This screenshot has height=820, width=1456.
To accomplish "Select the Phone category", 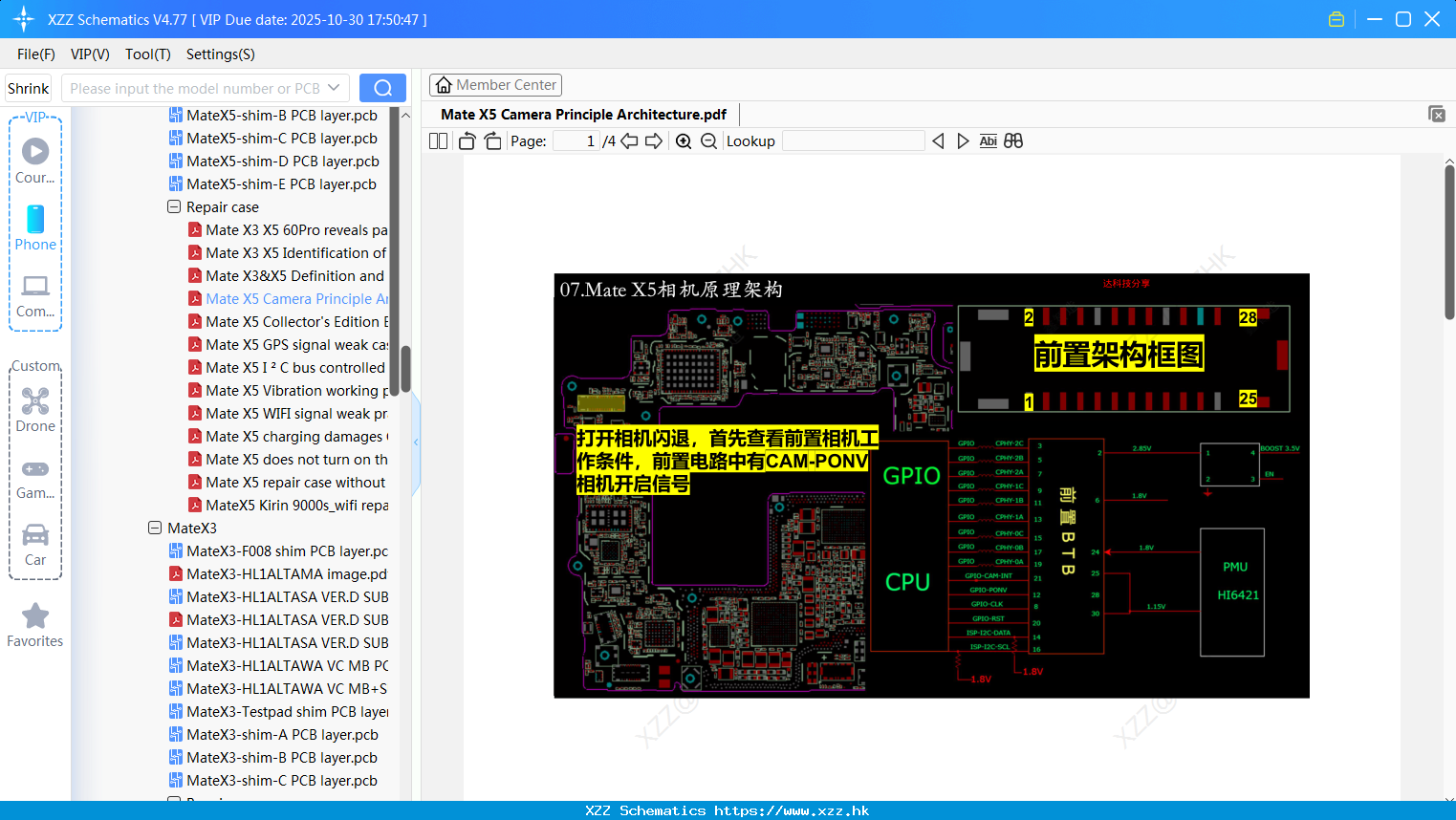I will [x=35, y=227].
